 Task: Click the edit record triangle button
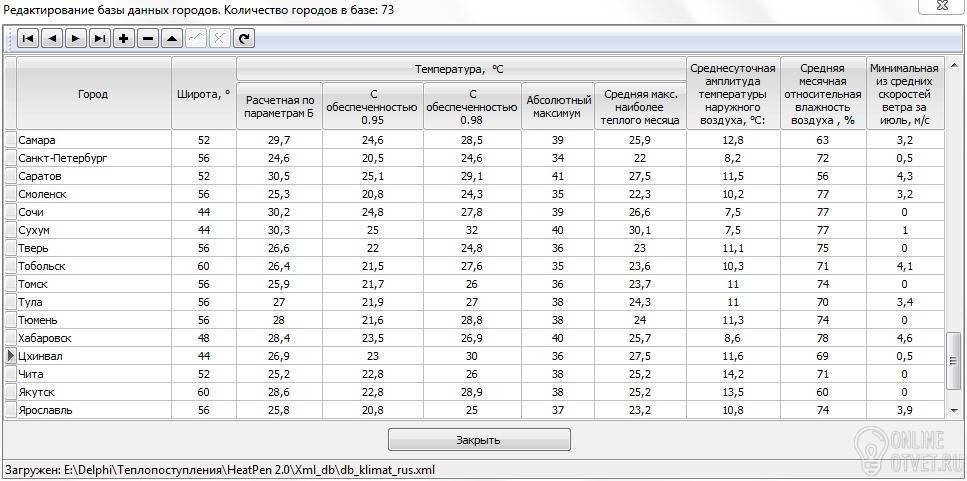[172, 39]
